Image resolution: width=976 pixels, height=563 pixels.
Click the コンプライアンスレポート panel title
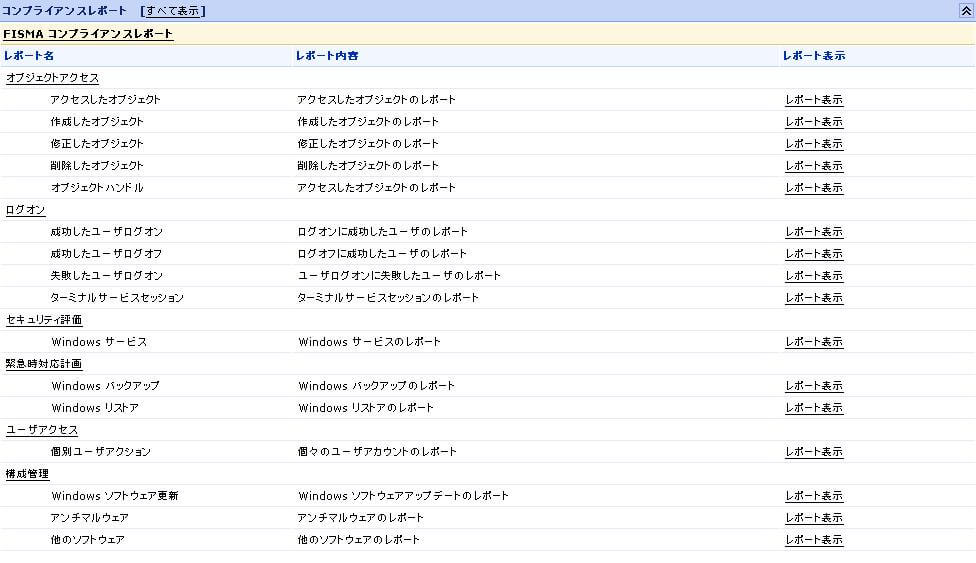pos(64,11)
